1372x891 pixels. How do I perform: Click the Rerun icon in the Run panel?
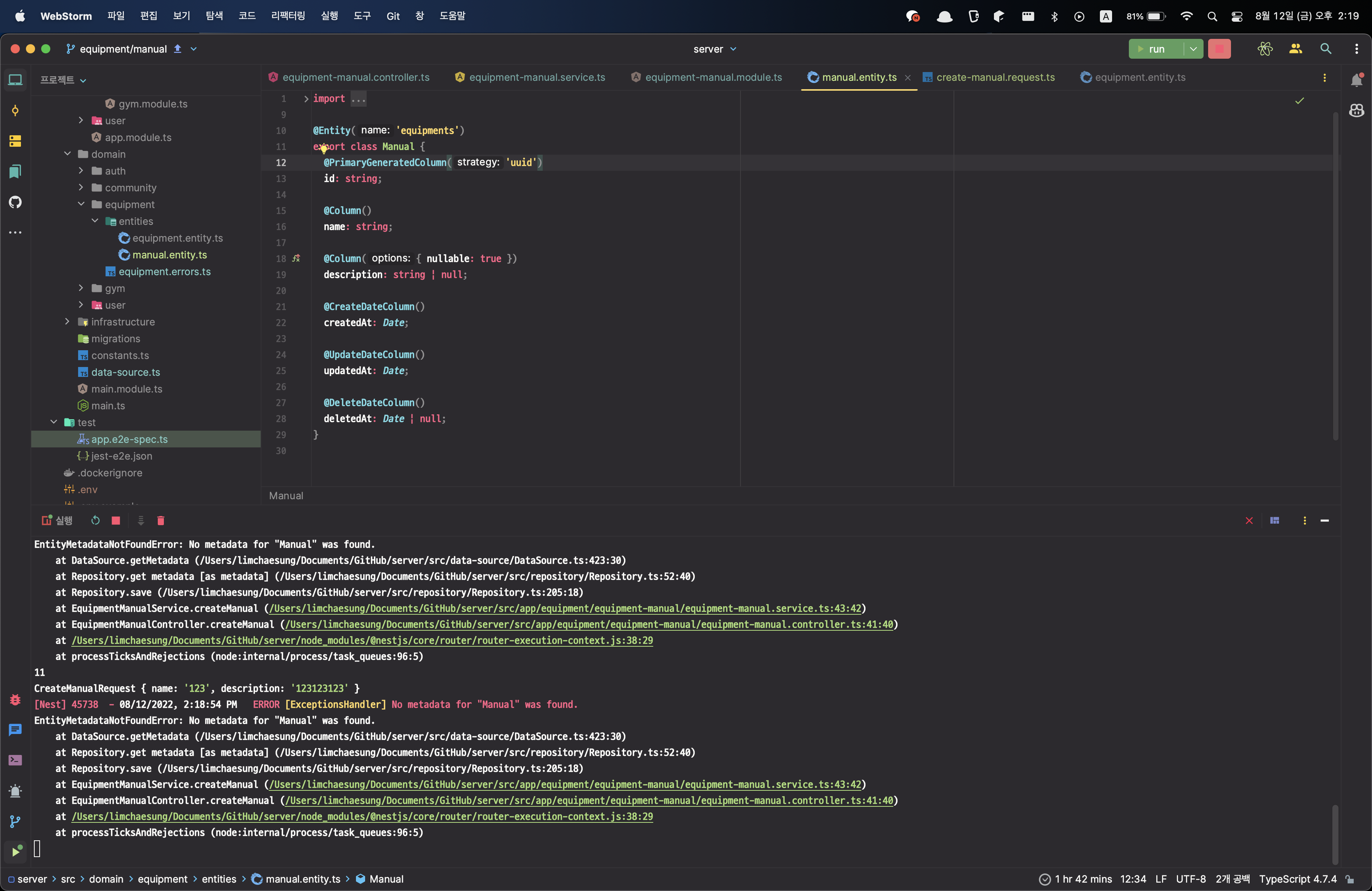click(x=96, y=521)
